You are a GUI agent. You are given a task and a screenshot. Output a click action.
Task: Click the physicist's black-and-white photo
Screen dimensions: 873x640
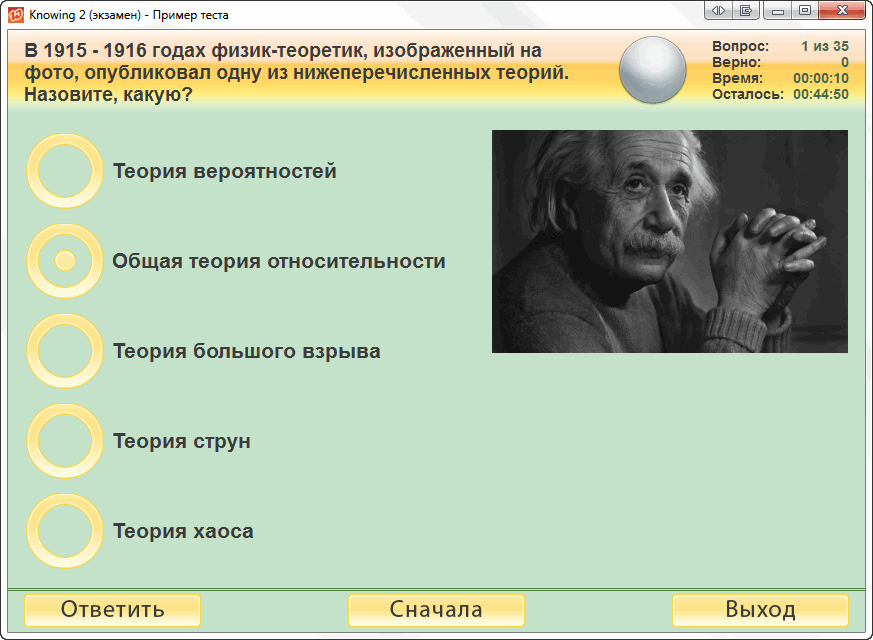click(670, 242)
